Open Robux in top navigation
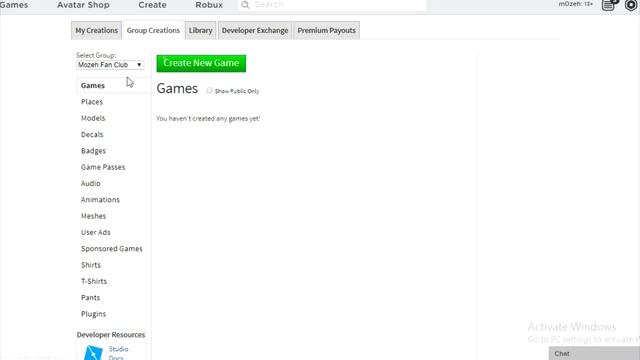The image size is (640, 360). pyautogui.click(x=209, y=5)
